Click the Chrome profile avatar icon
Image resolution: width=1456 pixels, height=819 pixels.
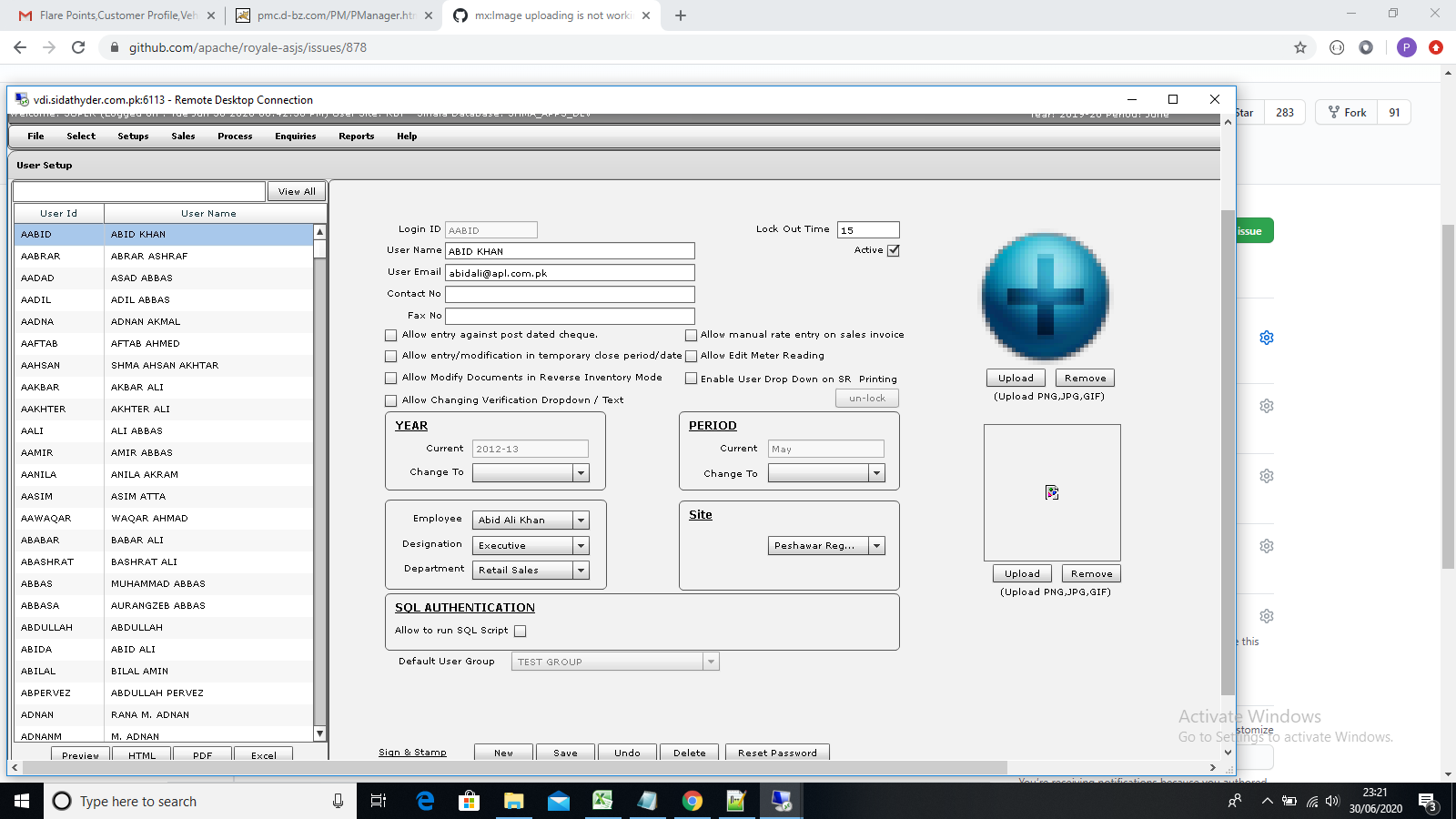(1405, 46)
